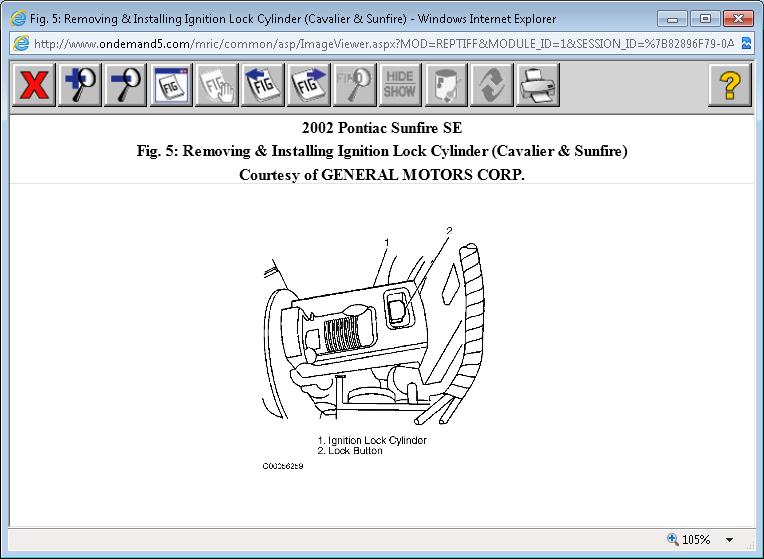This screenshot has width=764, height=559.
Task: Click the ignition lock cylinder diagram image
Action: tap(373, 325)
